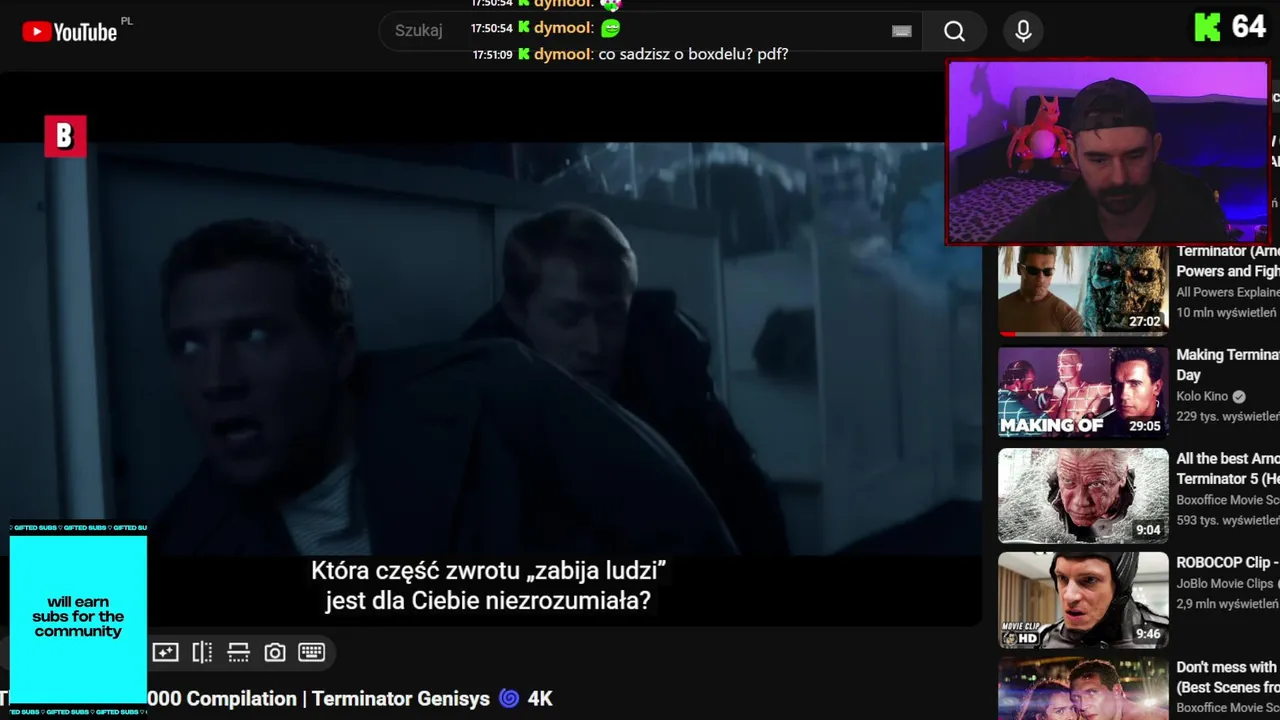Open the ROBOCOP Clip thumbnail 9:46
The width and height of the screenshot is (1280, 720).
1083,600
